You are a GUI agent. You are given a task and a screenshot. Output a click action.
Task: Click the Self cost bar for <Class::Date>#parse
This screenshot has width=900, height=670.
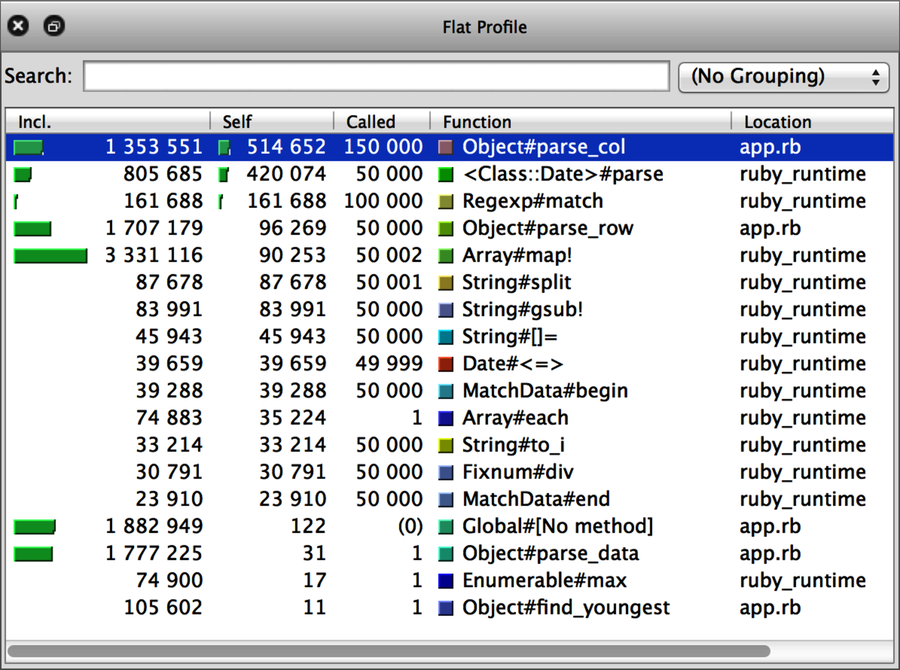223,175
